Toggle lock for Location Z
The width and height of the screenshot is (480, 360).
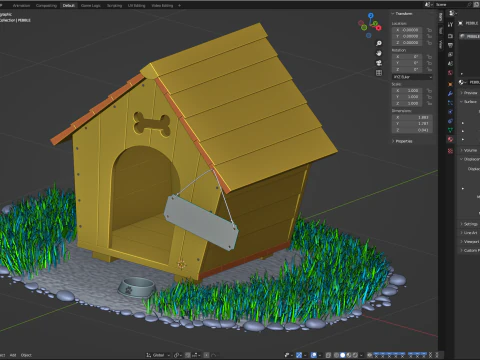point(429,43)
